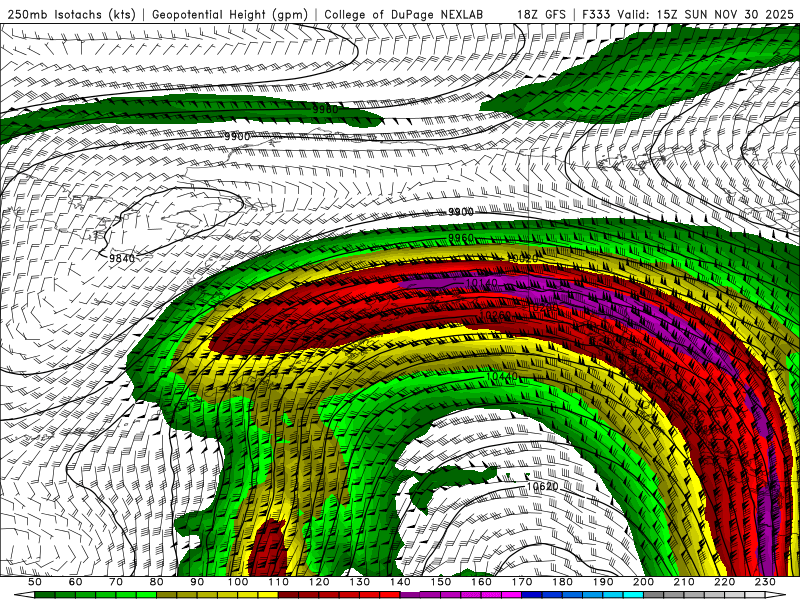Select the brightest green swatch ending at 80

[x=146, y=595]
